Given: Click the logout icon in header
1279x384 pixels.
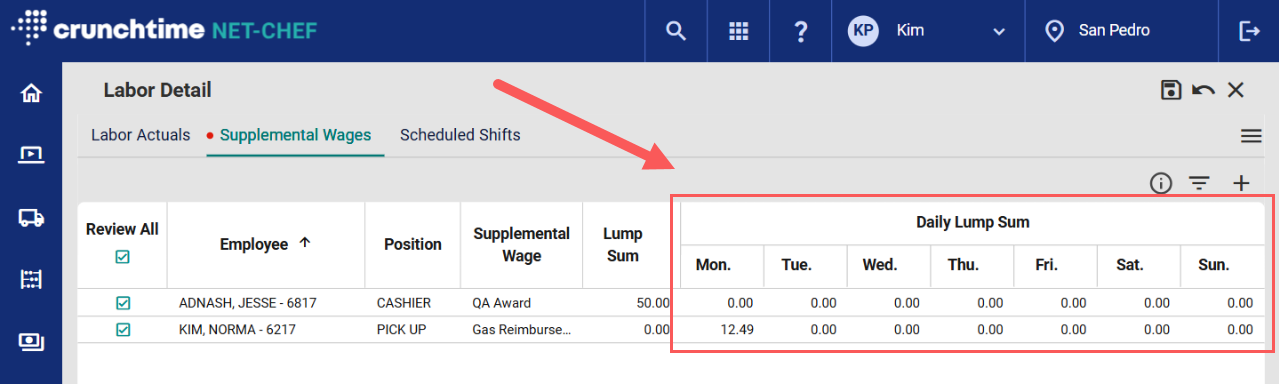Looking at the screenshot, I should (x=1249, y=31).
